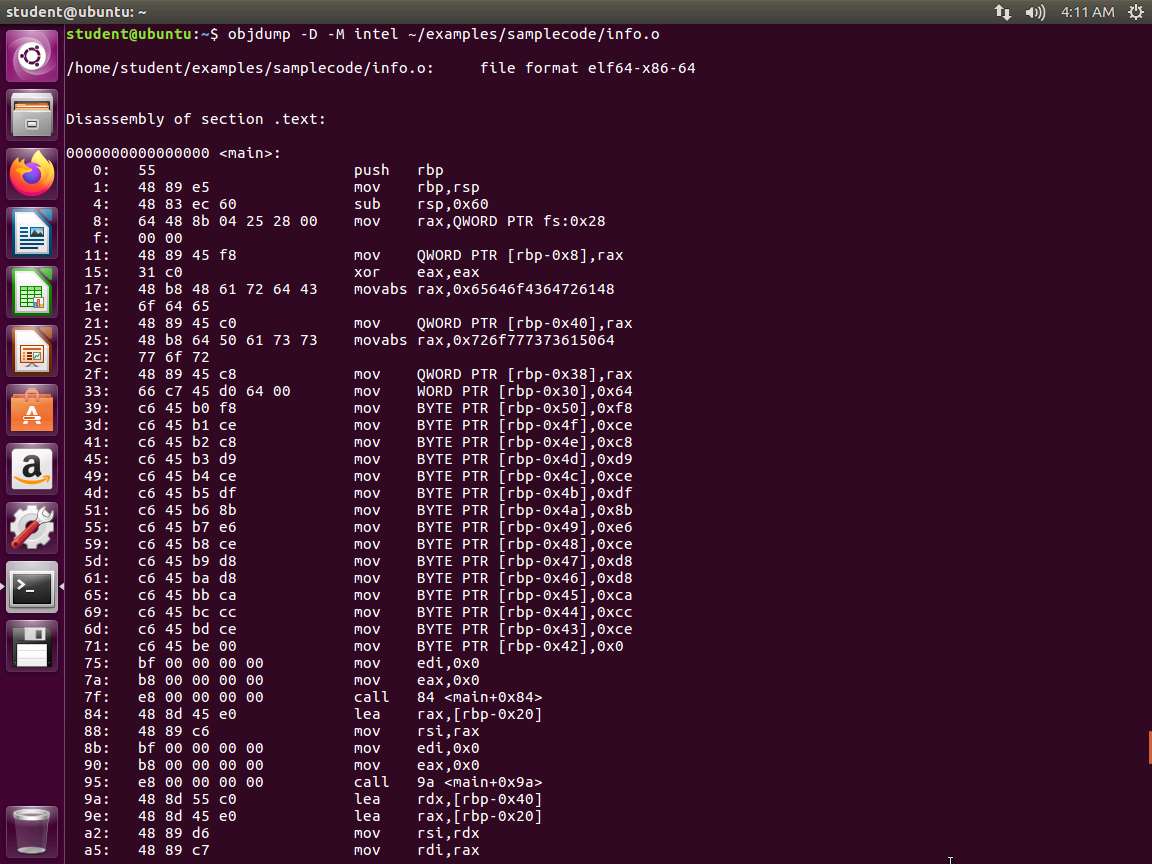The width and height of the screenshot is (1152, 864).
Task: Open the Ubuntu Dash search launcher
Action: (32, 56)
